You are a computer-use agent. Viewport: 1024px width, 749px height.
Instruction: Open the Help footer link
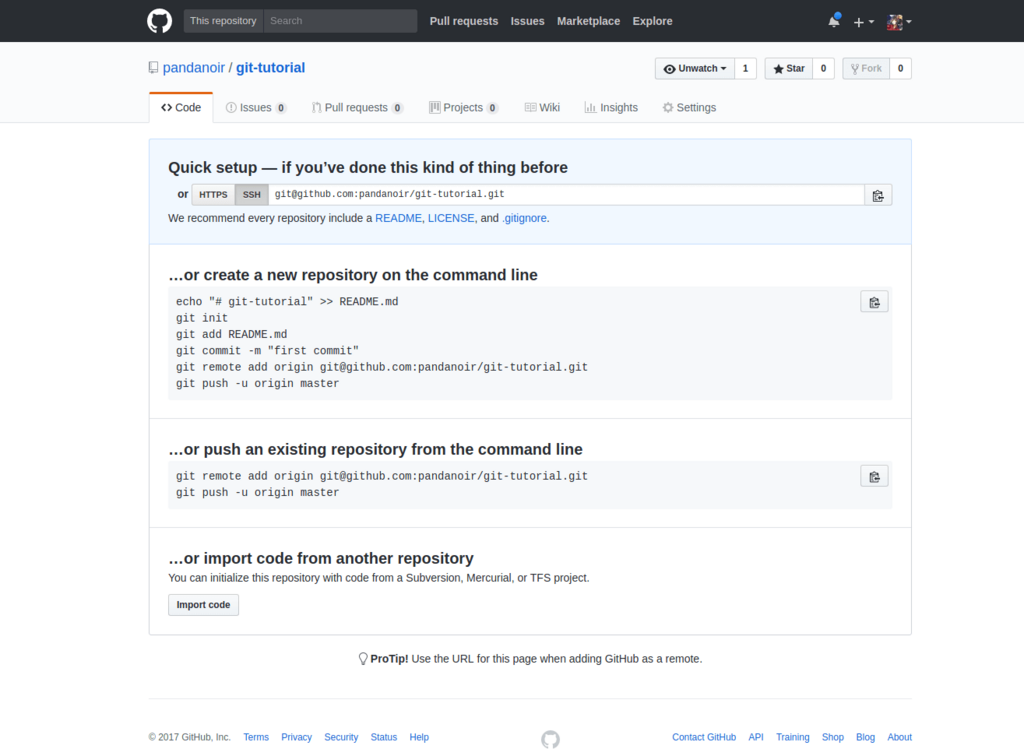point(419,737)
